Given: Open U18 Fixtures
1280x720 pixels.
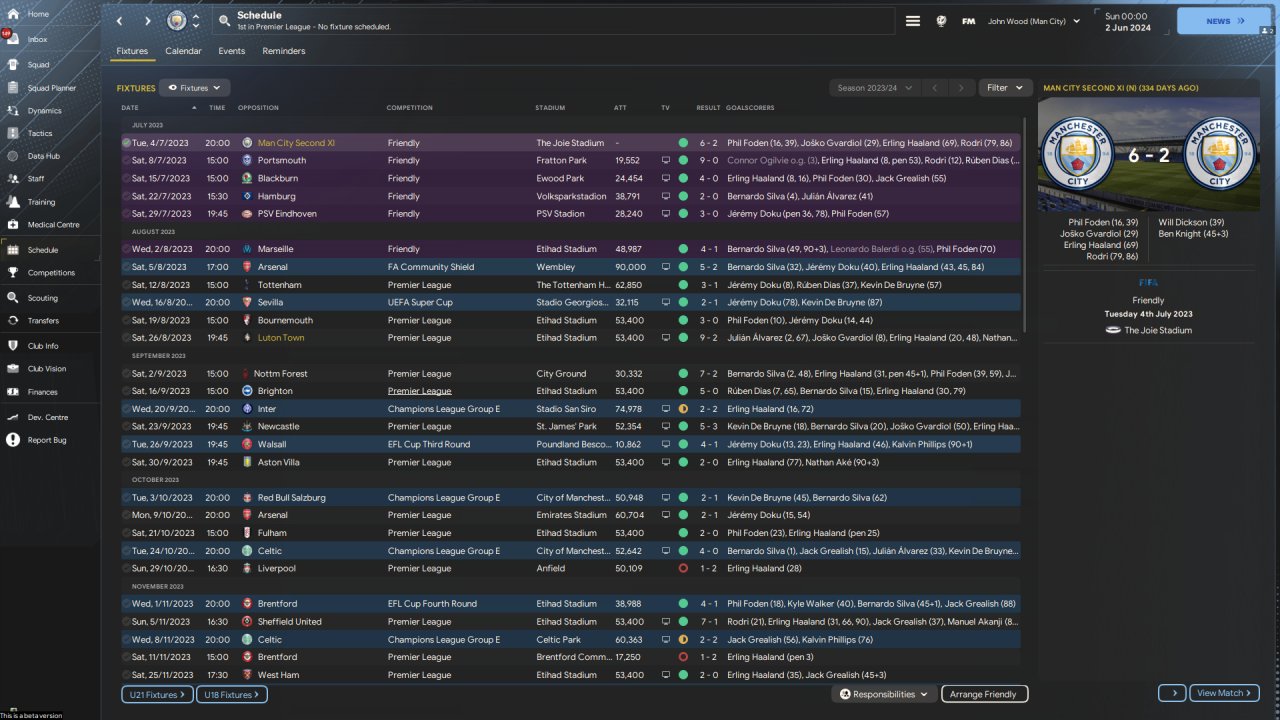Looking at the screenshot, I should click(231, 694).
